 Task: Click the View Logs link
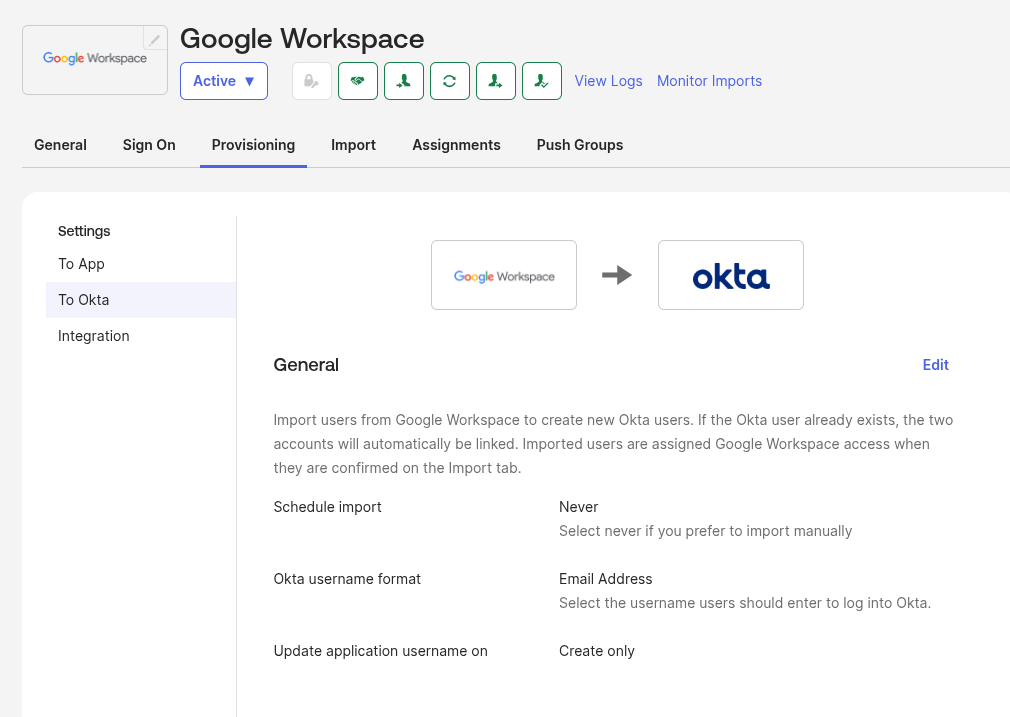click(608, 81)
